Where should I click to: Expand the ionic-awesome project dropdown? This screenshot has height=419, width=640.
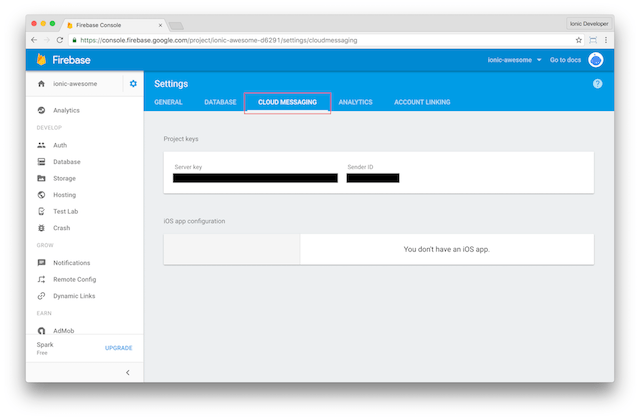tap(513, 60)
